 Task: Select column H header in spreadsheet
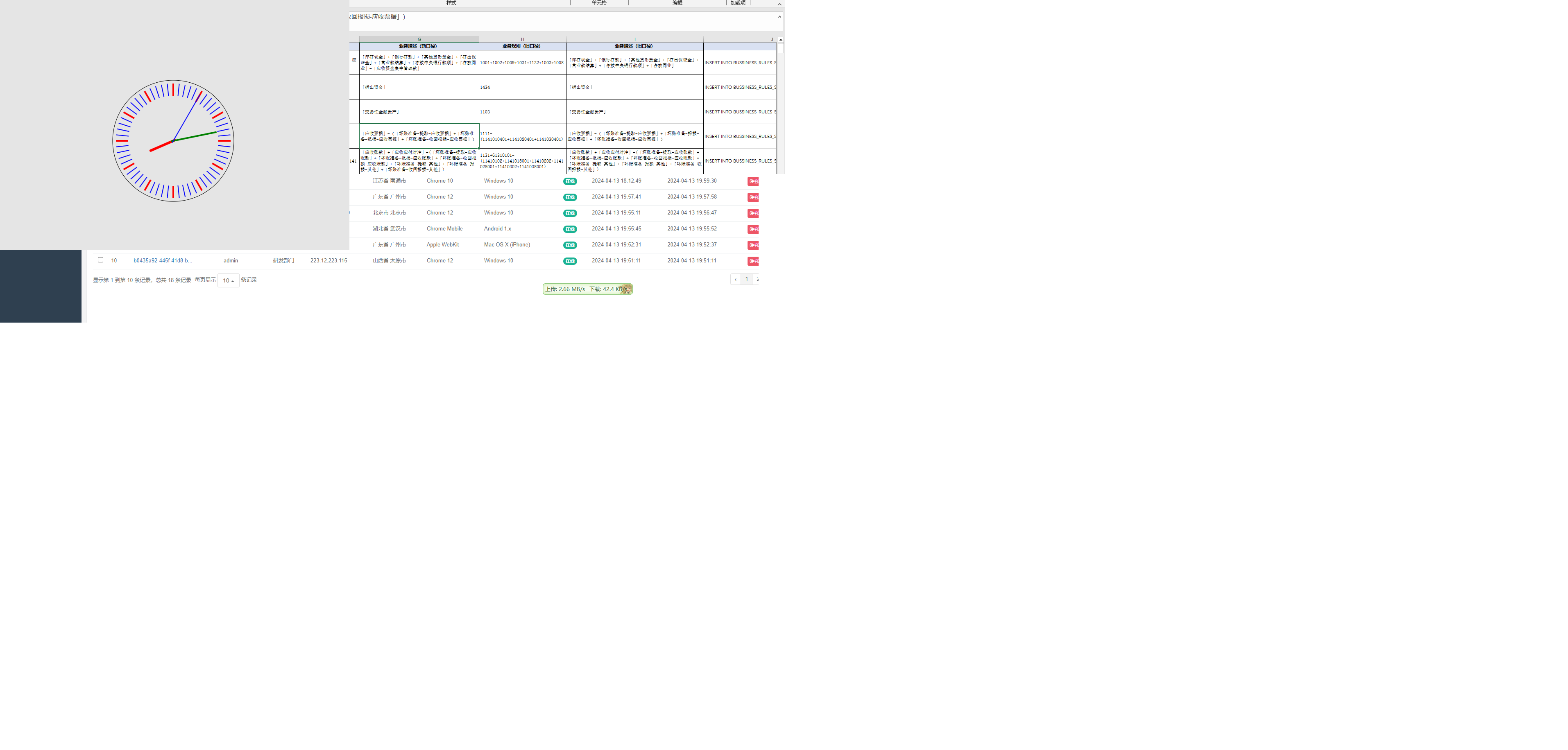(x=522, y=39)
